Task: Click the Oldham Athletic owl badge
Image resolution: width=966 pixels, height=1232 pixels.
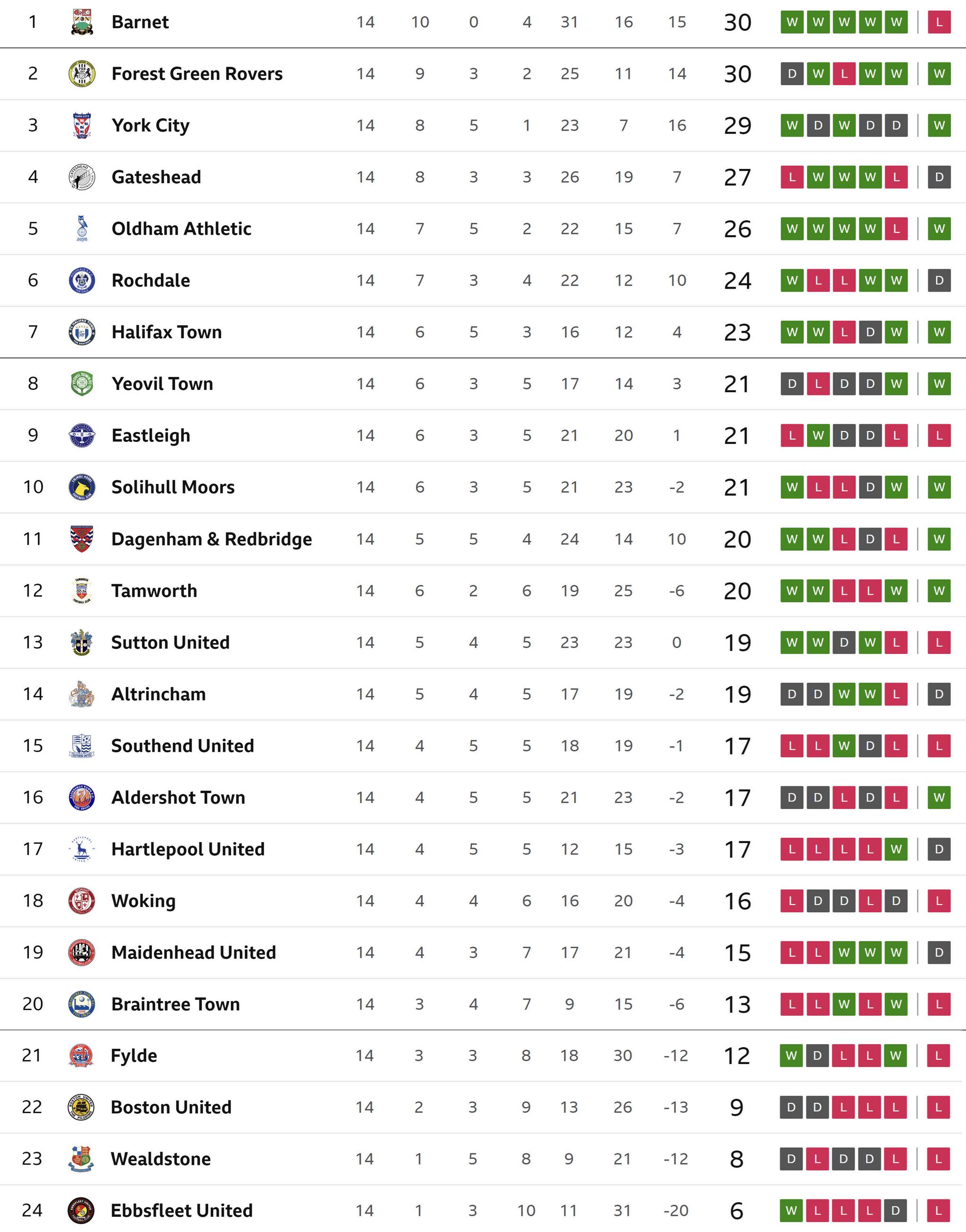Action: click(82, 229)
